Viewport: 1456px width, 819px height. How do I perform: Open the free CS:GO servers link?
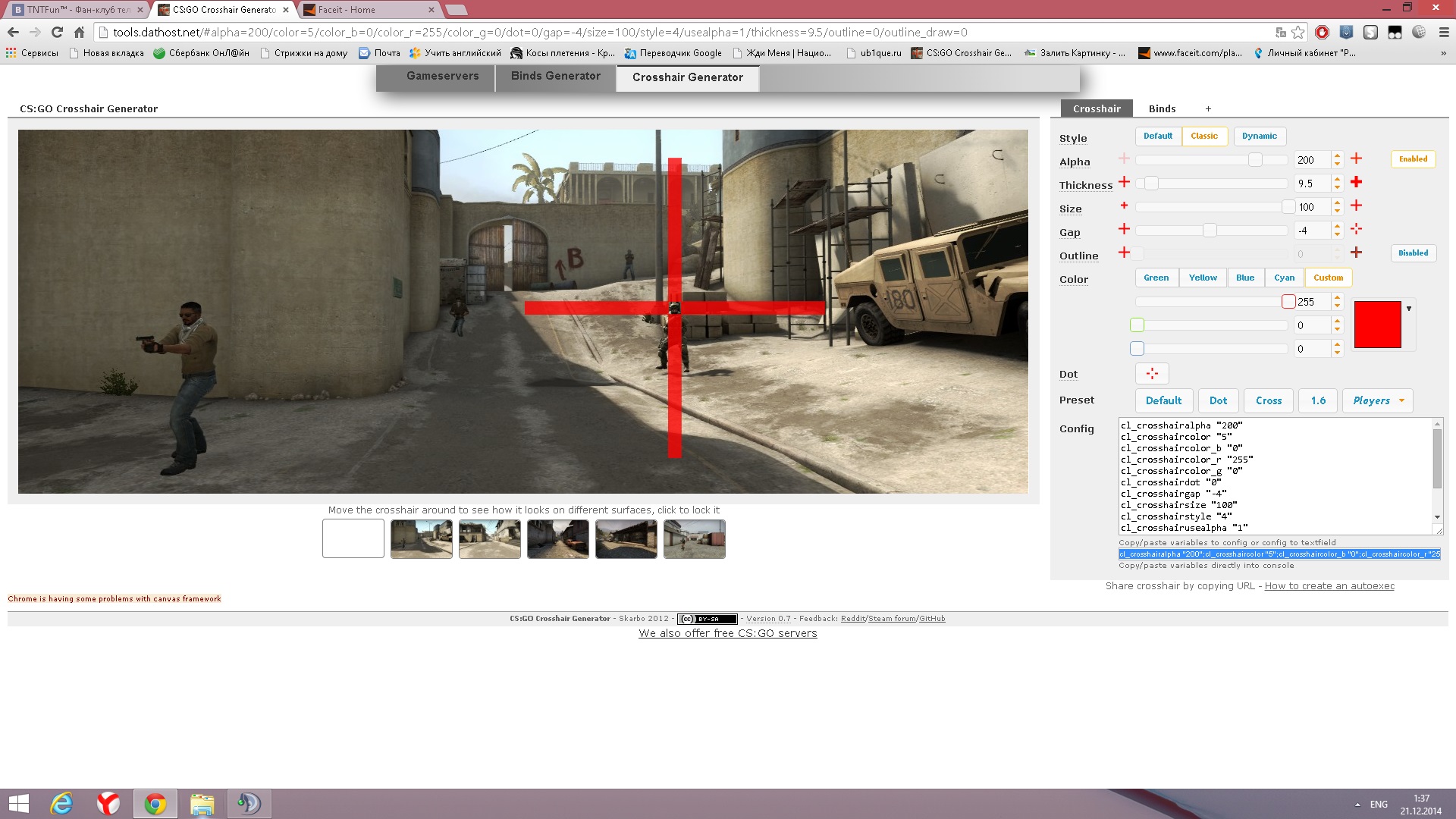tap(727, 634)
